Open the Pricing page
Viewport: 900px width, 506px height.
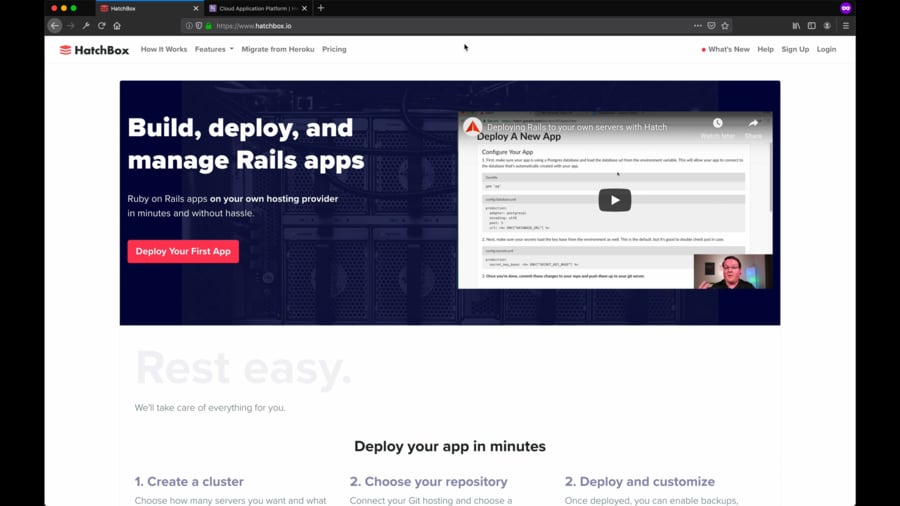pos(334,49)
